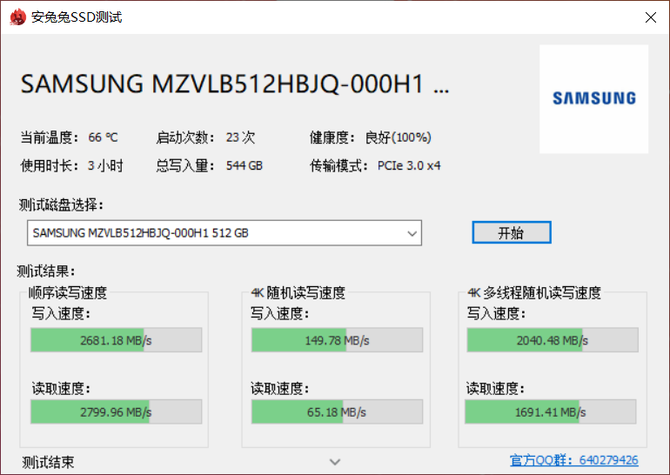Click the sequential read speed bar 2799.96 MB/s

pyautogui.click(x=116, y=410)
